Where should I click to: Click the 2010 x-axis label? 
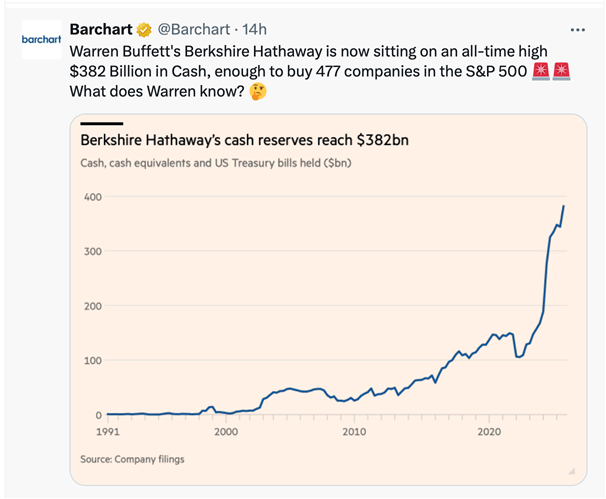[352, 432]
